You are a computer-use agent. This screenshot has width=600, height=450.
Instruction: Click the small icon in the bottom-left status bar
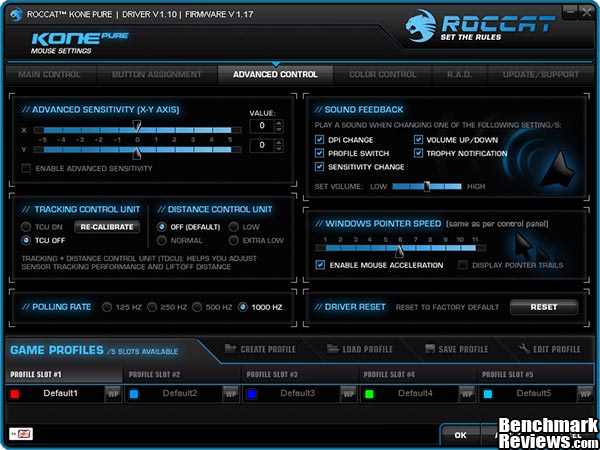pyautogui.click(x=21, y=434)
